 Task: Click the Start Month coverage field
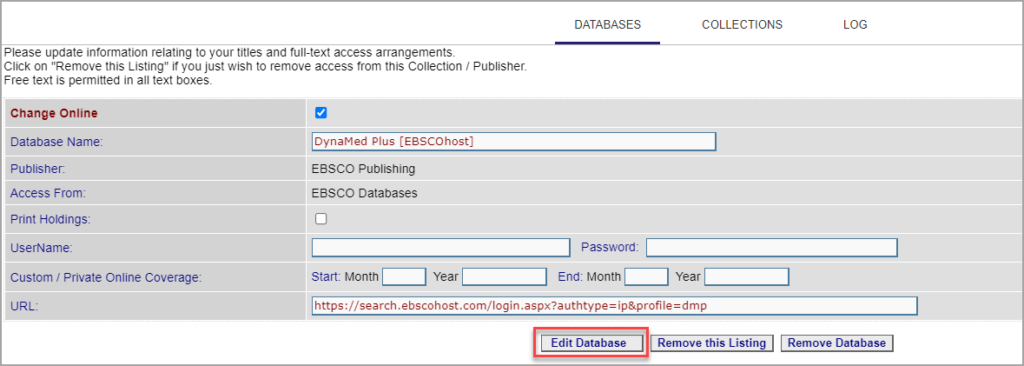[x=404, y=277]
